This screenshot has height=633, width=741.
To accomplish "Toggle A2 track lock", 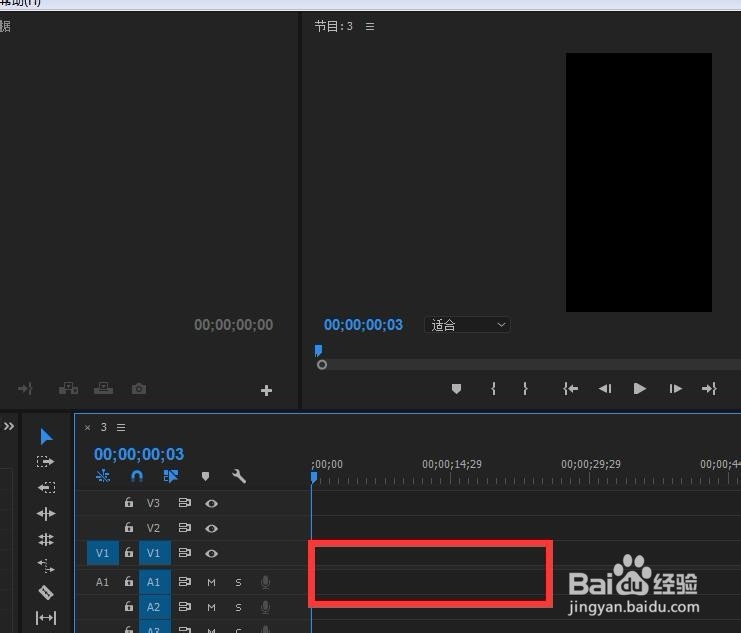I will 129,606.
